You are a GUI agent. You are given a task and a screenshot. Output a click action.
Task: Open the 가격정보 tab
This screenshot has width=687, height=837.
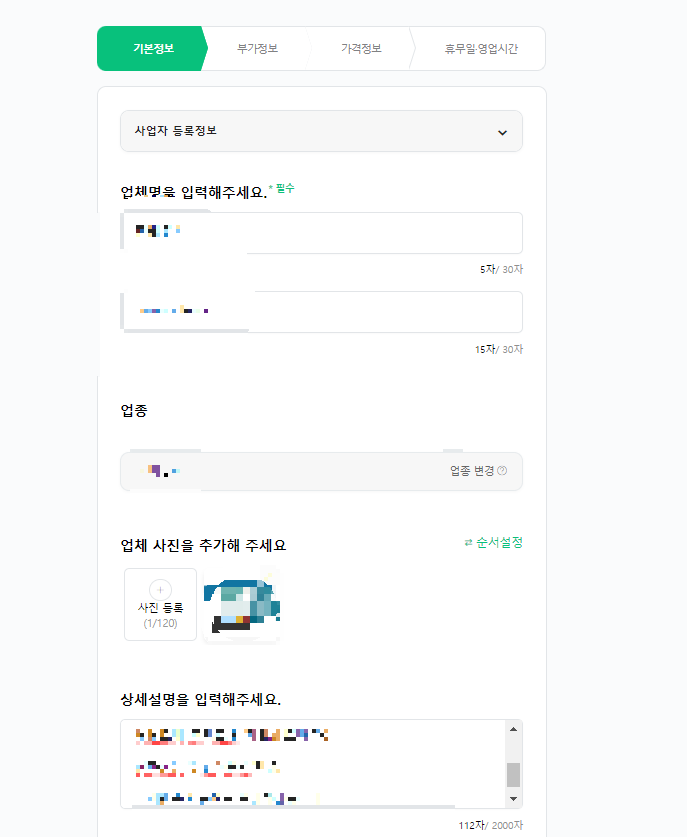360,46
